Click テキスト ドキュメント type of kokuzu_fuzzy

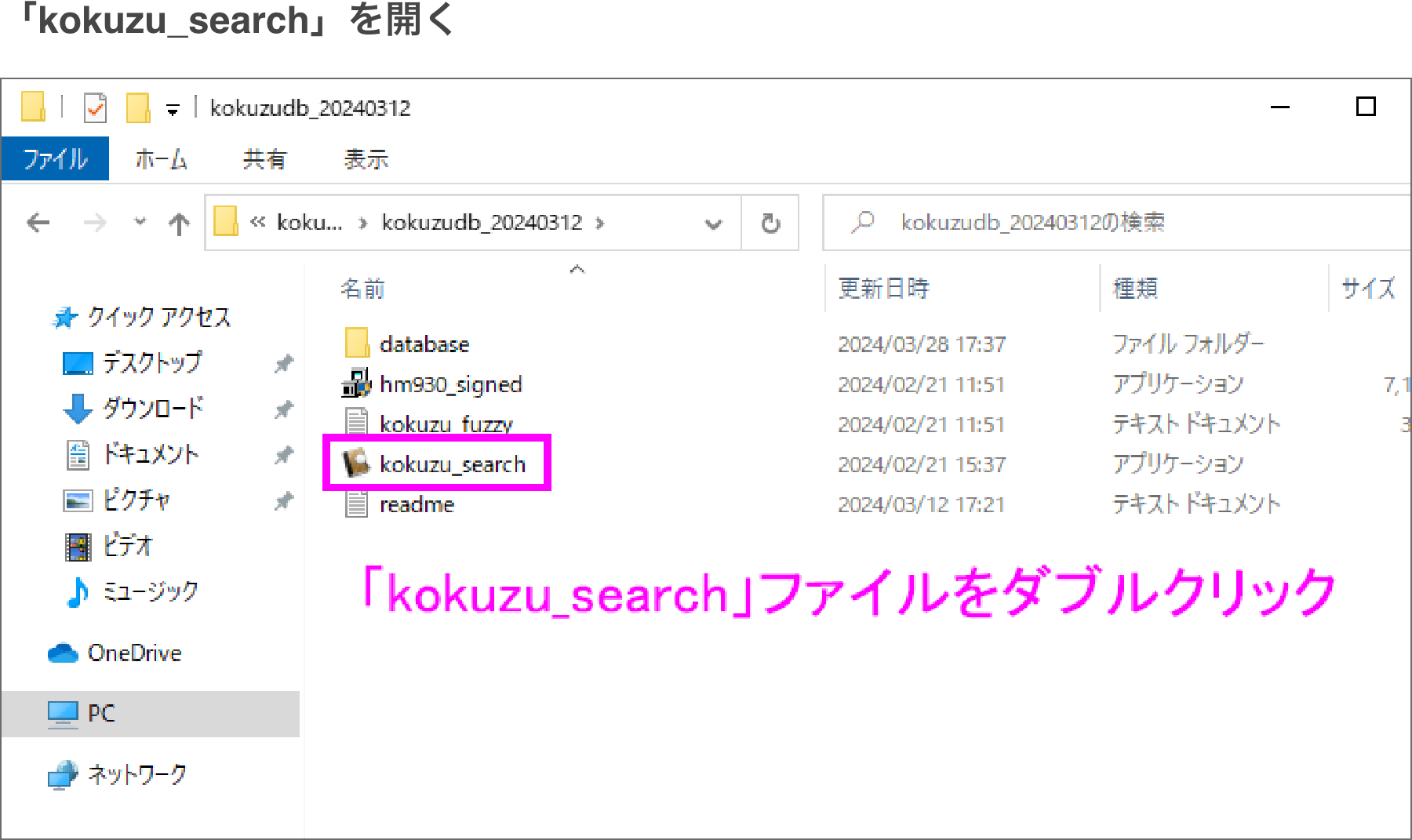coord(1196,424)
